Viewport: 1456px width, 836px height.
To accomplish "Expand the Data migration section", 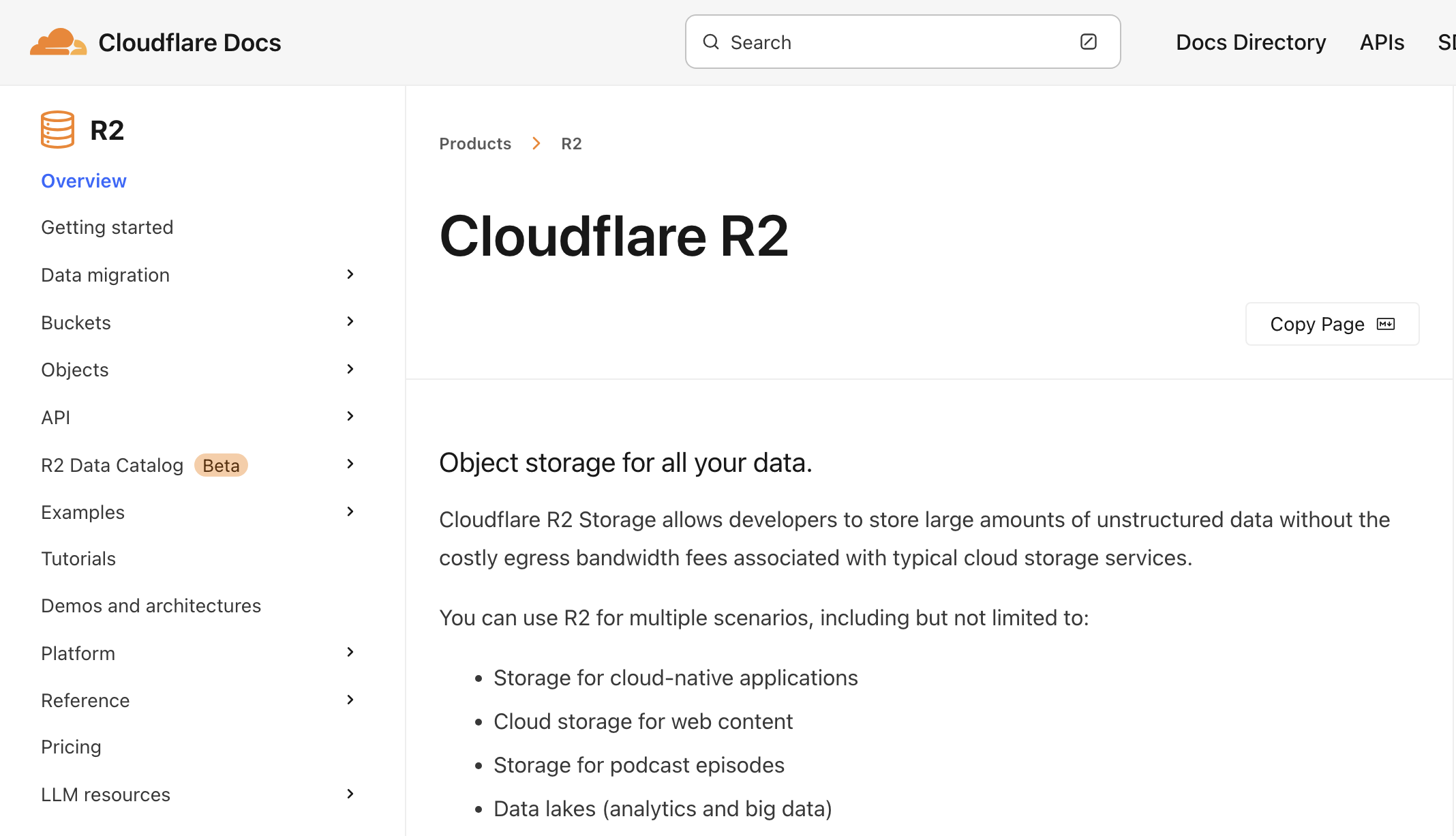I will coord(350,274).
